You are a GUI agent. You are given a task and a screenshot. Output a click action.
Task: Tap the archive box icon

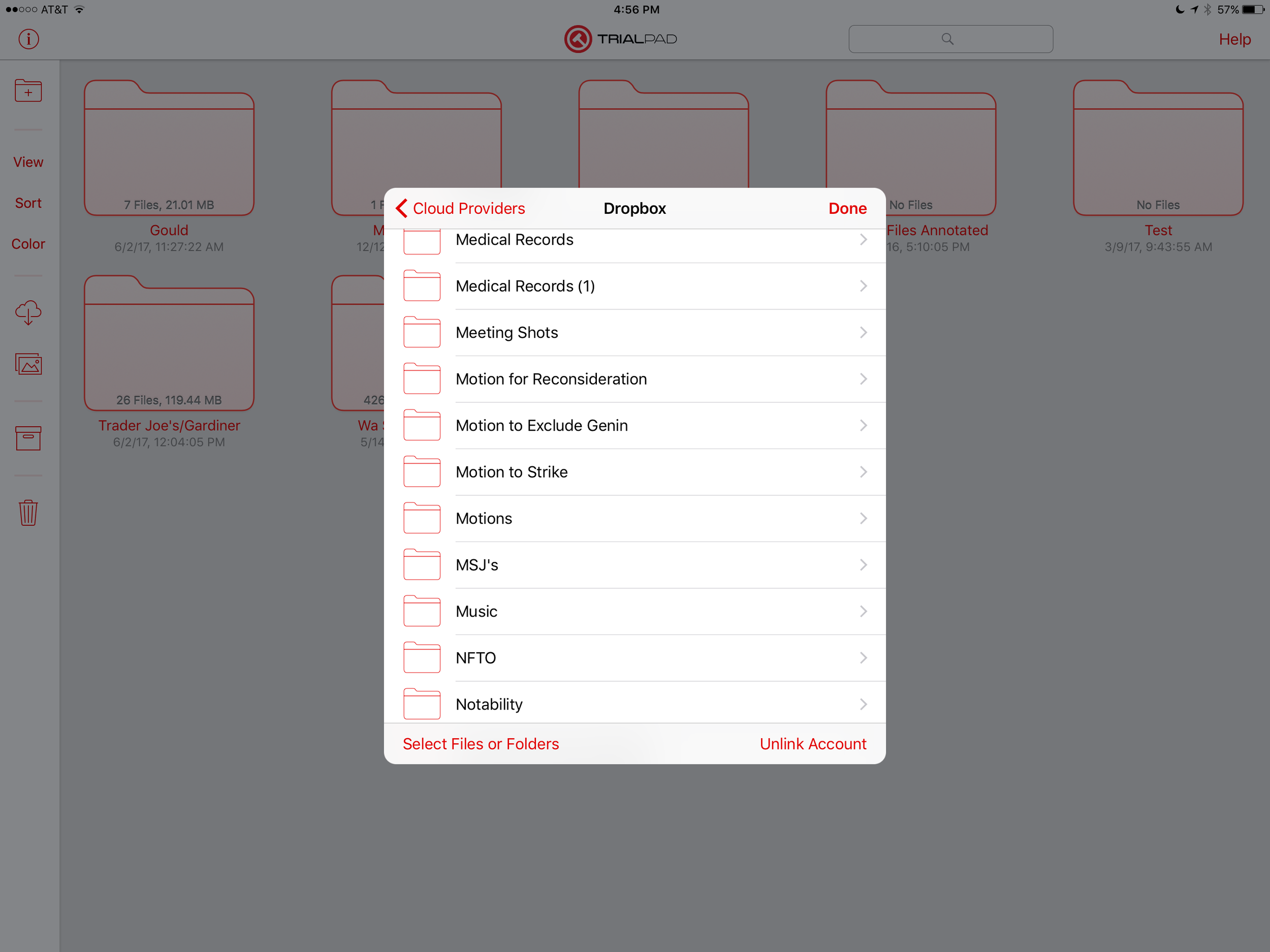pos(28,438)
